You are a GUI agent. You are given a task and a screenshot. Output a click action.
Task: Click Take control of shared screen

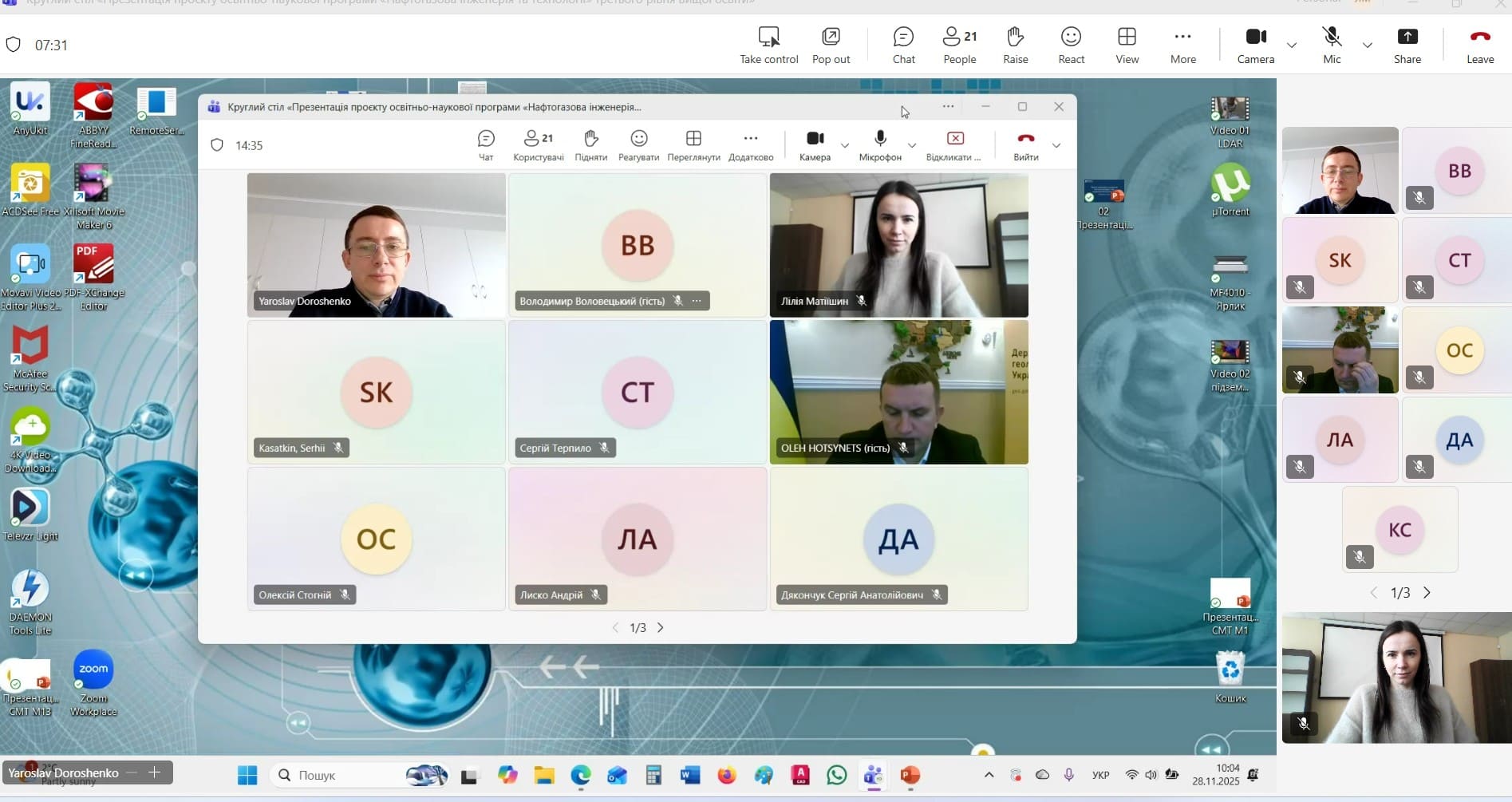click(x=768, y=45)
